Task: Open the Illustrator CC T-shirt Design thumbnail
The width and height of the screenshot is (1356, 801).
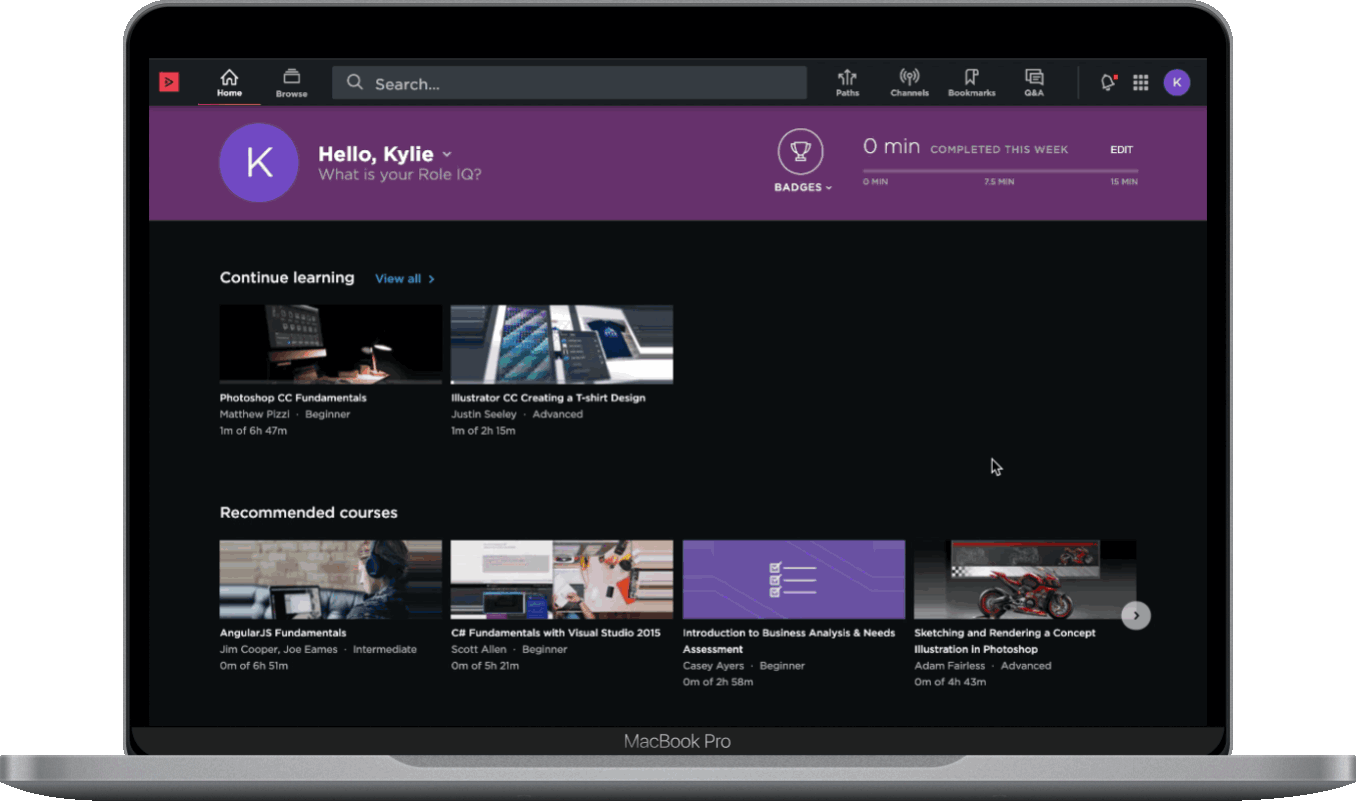Action: pyautogui.click(x=562, y=344)
